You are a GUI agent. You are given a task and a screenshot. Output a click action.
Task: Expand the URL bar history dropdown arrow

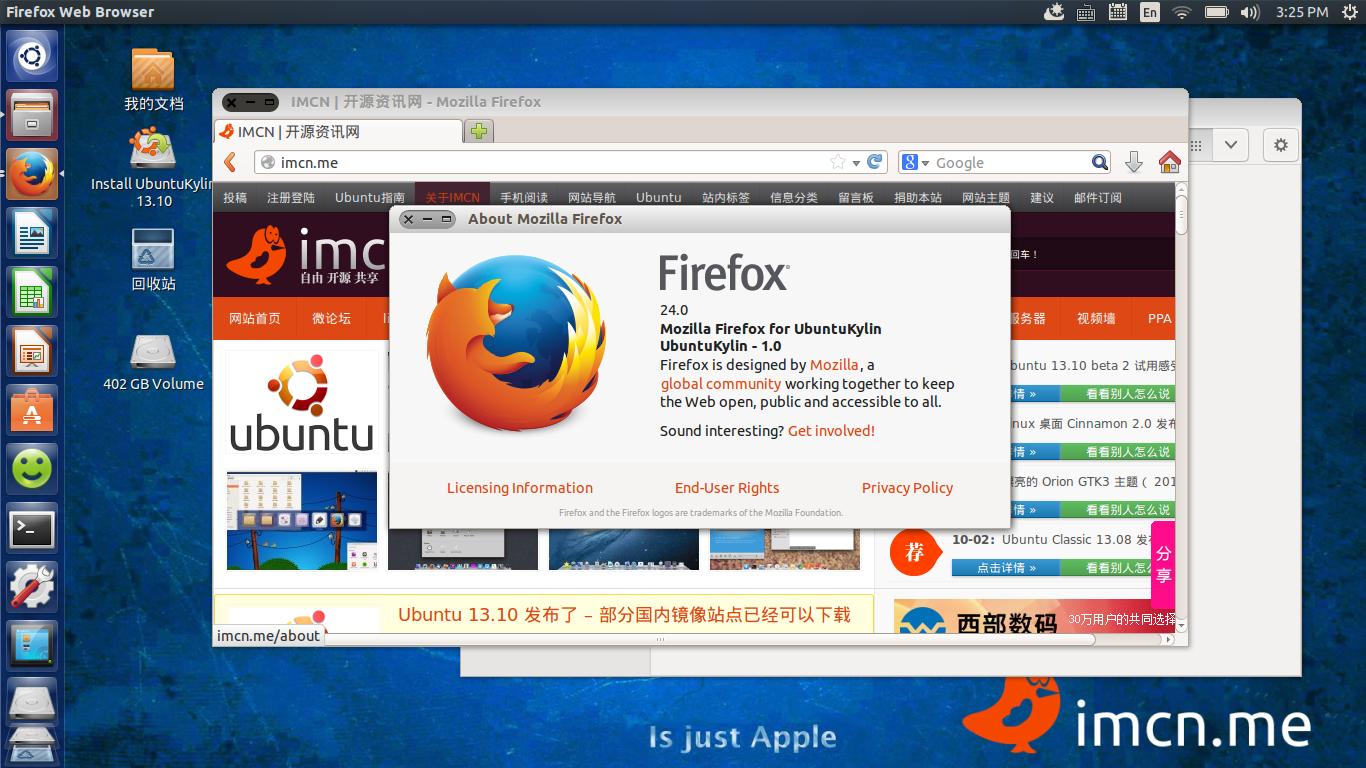coord(856,163)
